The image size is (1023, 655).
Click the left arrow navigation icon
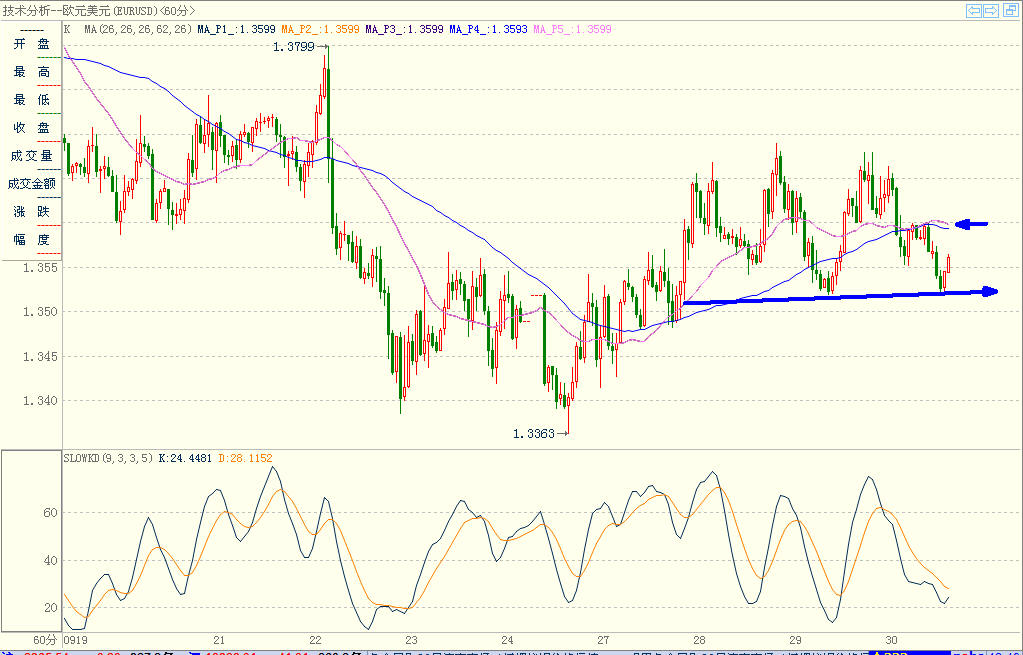(x=974, y=10)
